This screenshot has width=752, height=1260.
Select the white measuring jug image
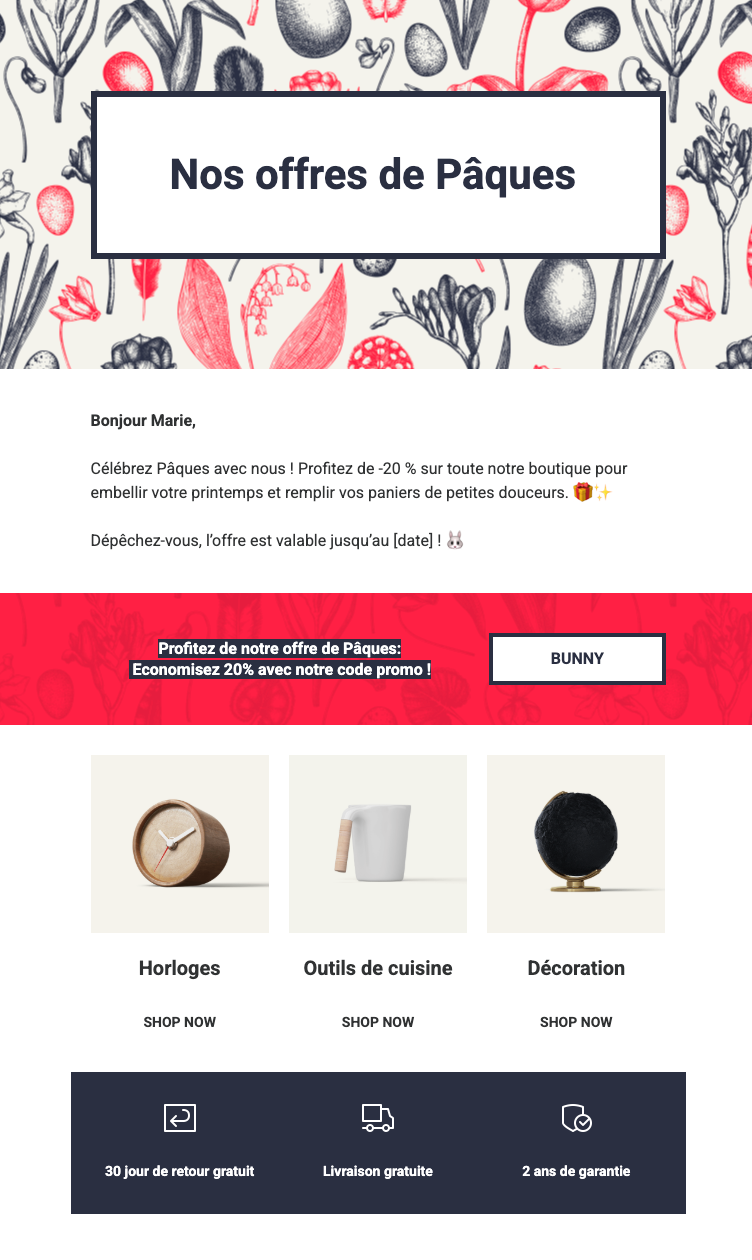pyautogui.click(x=378, y=844)
